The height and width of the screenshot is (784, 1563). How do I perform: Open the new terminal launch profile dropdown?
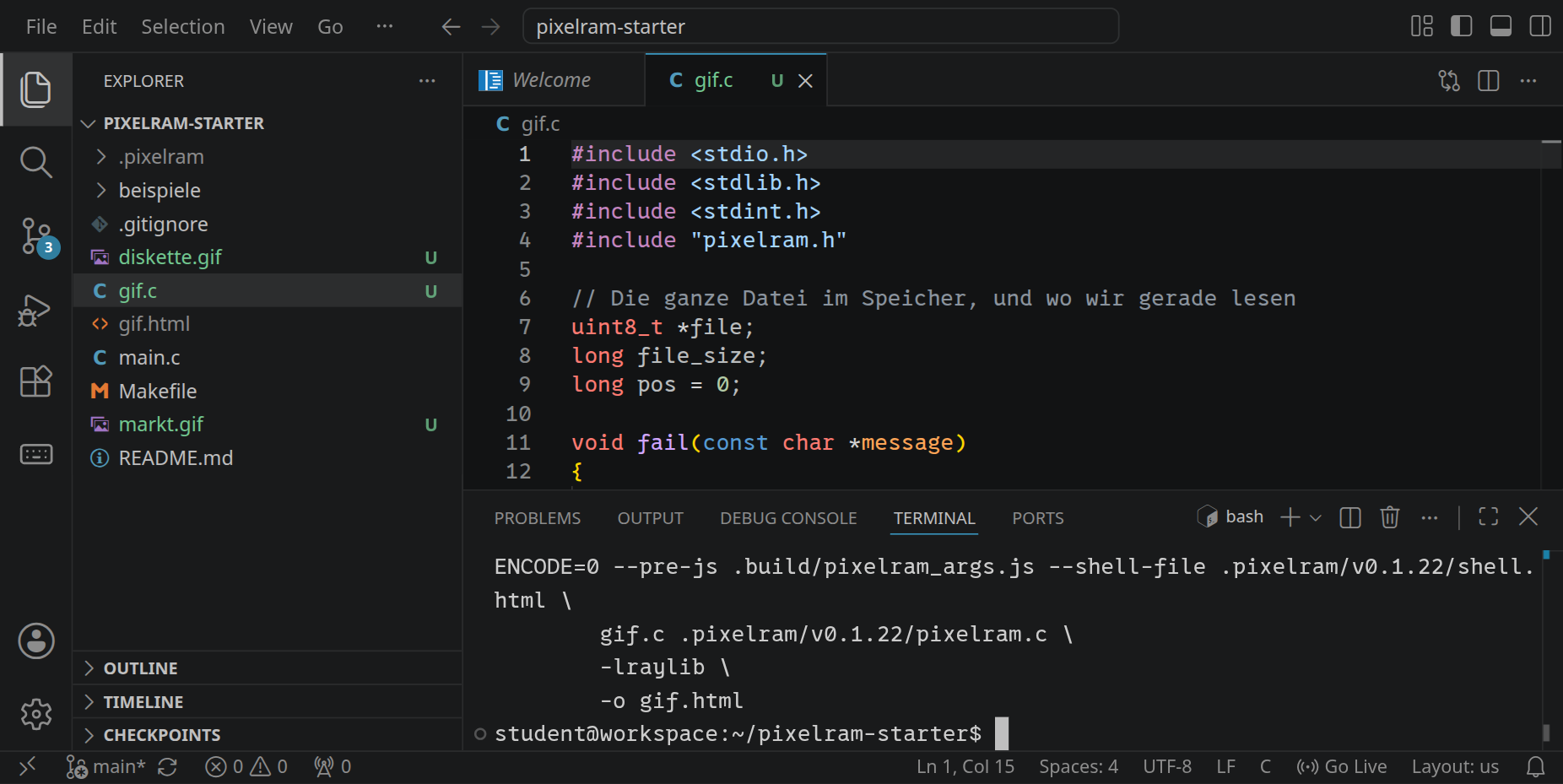tap(1316, 518)
